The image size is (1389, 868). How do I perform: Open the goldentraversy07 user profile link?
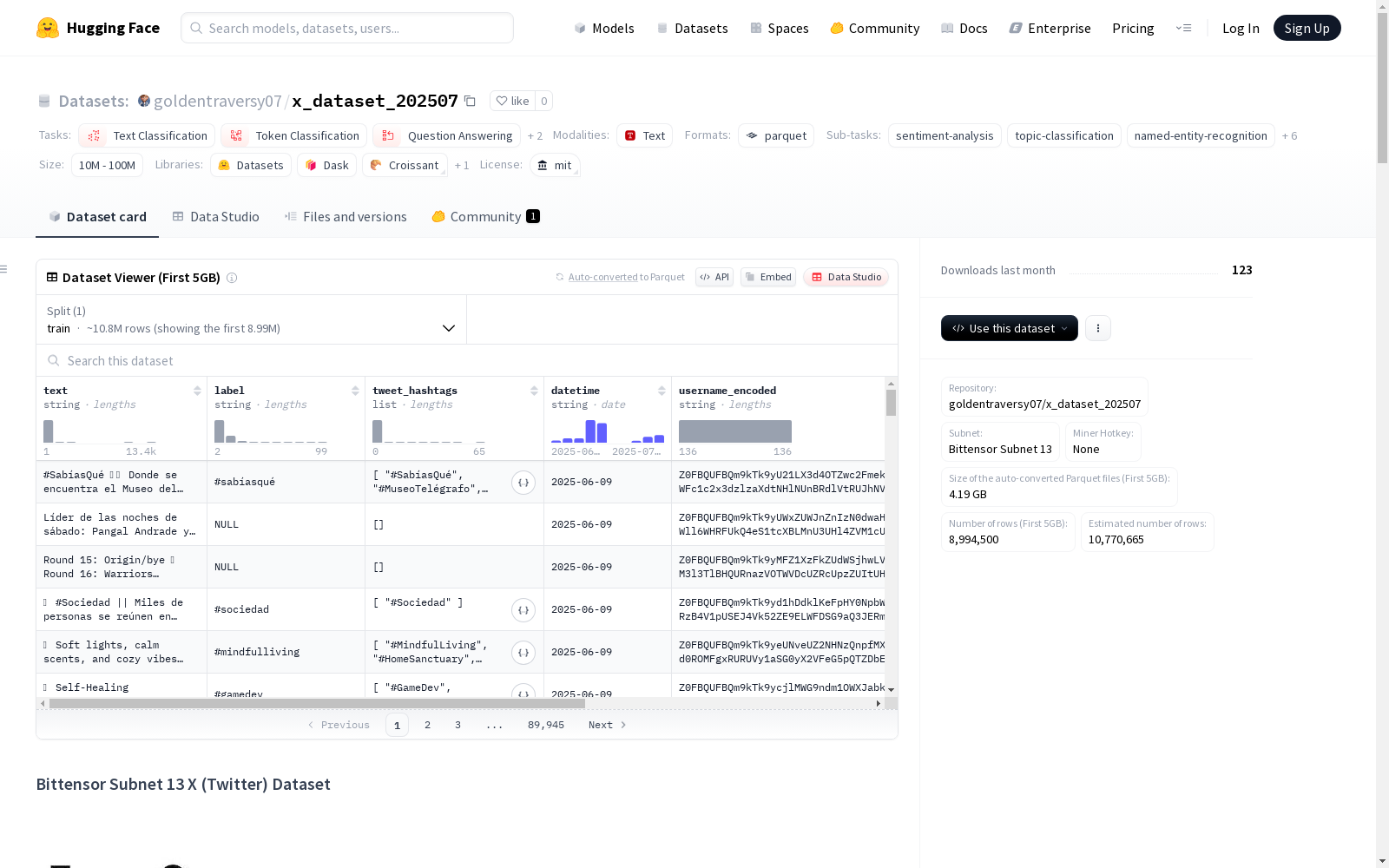pyautogui.click(x=218, y=101)
